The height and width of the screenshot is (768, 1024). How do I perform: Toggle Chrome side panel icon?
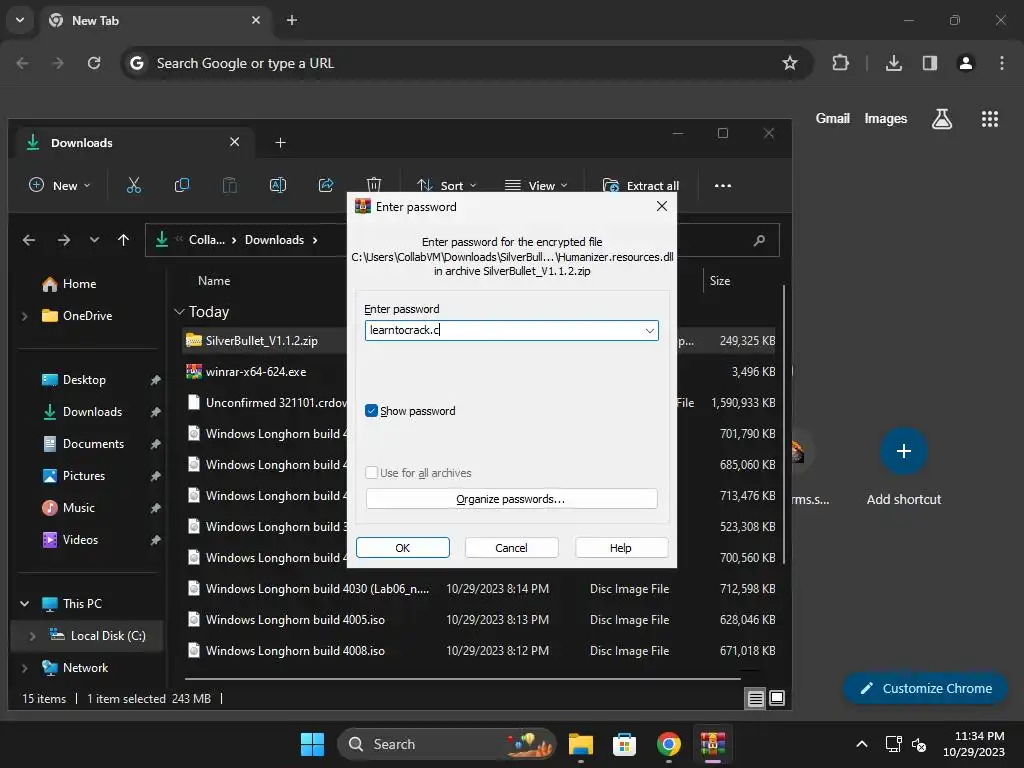click(930, 63)
